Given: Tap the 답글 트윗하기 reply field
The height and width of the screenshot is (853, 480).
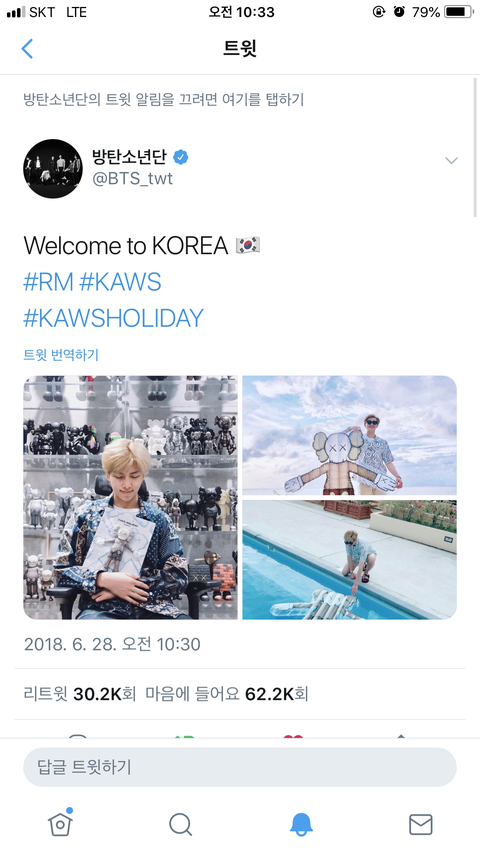Looking at the screenshot, I should (239, 767).
